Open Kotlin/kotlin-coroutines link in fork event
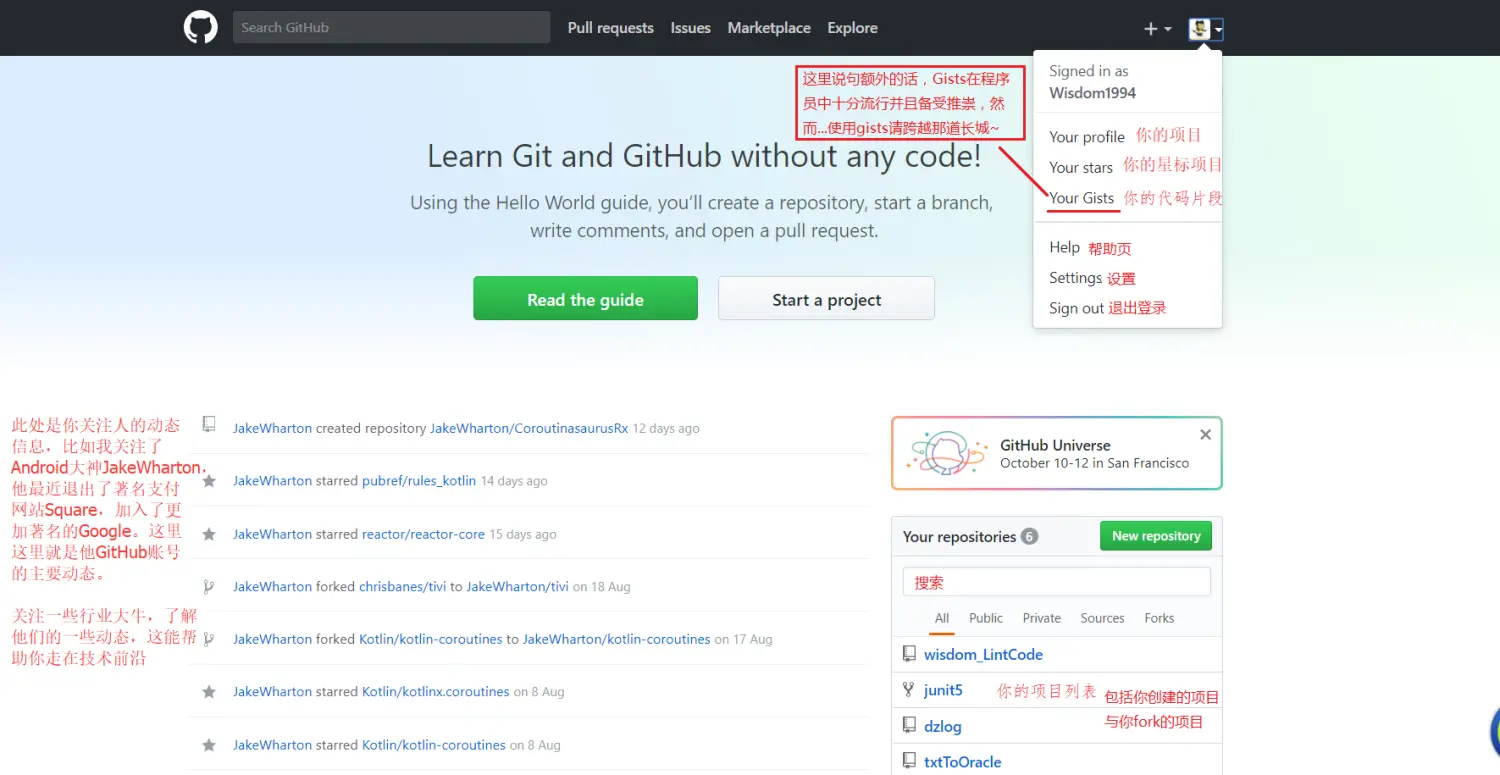Image resolution: width=1500 pixels, height=775 pixels. (430, 639)
